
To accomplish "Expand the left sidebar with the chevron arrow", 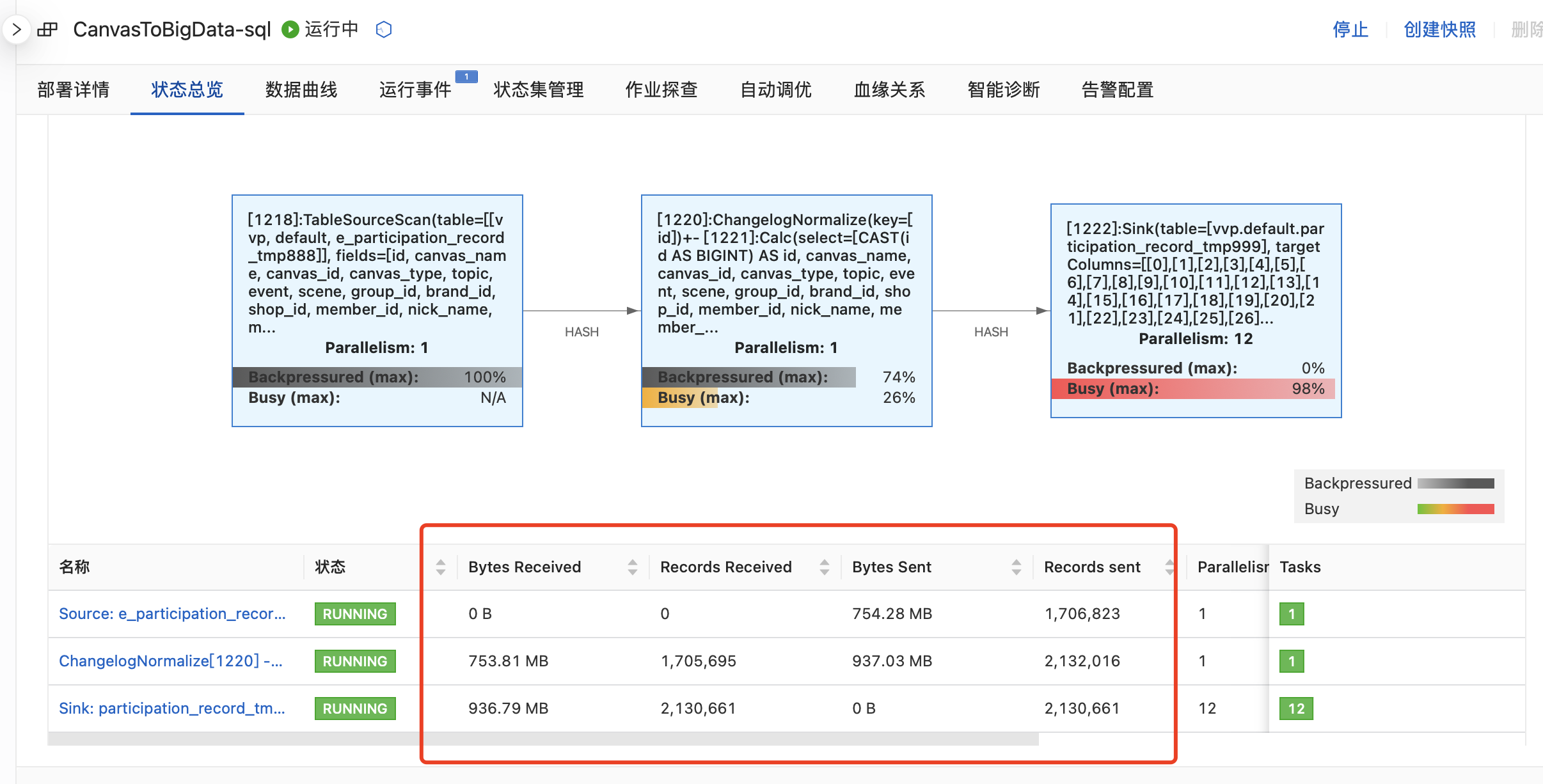I will point(17,29).
